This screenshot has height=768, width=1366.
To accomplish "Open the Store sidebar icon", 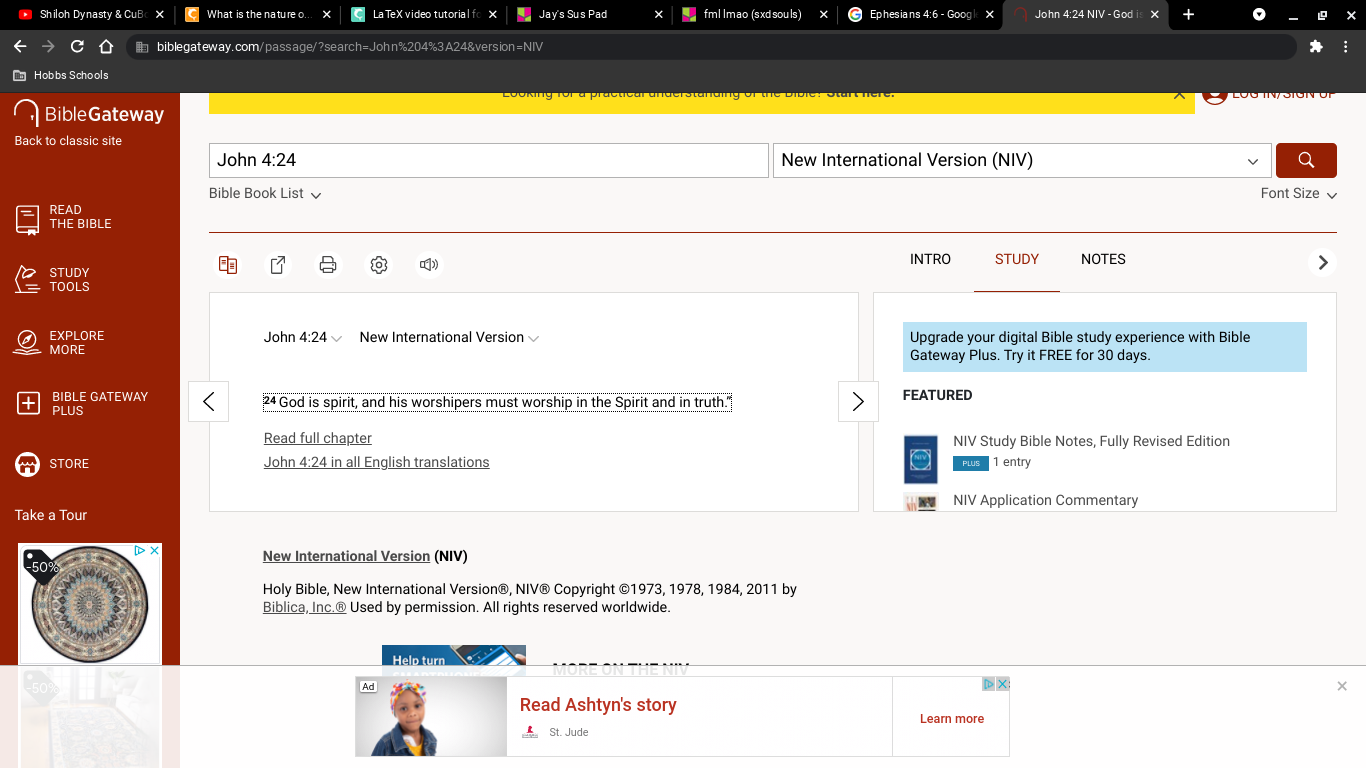I will tap(53, 464).
